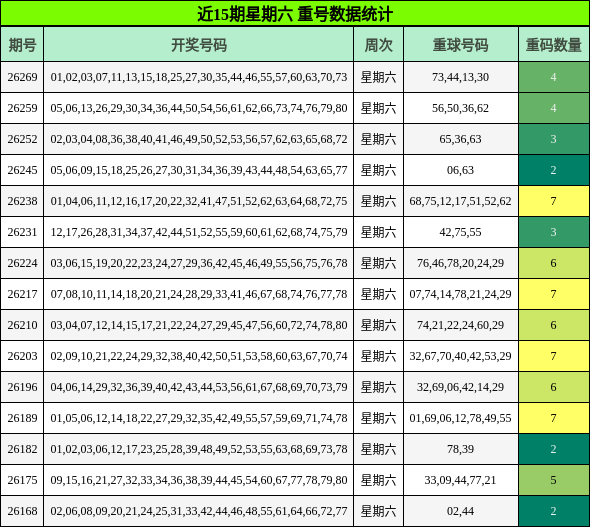Image resolution: width=590 pixels, height=527 pixels.
Task: Click the 周次 column header
Action: point(379,45)
